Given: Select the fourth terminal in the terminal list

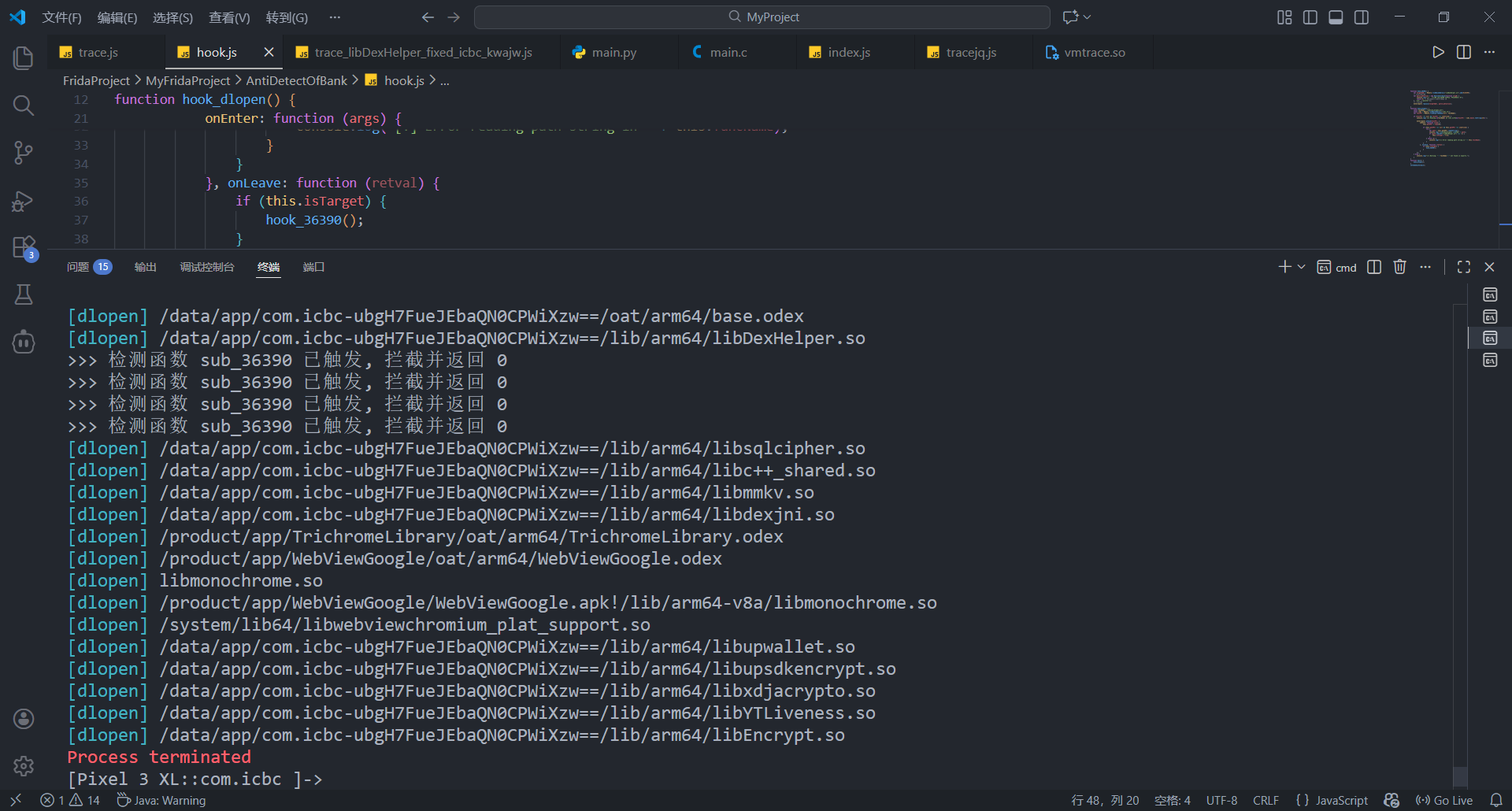Looking at the screenshot, I should click(x=1490, y=360).
